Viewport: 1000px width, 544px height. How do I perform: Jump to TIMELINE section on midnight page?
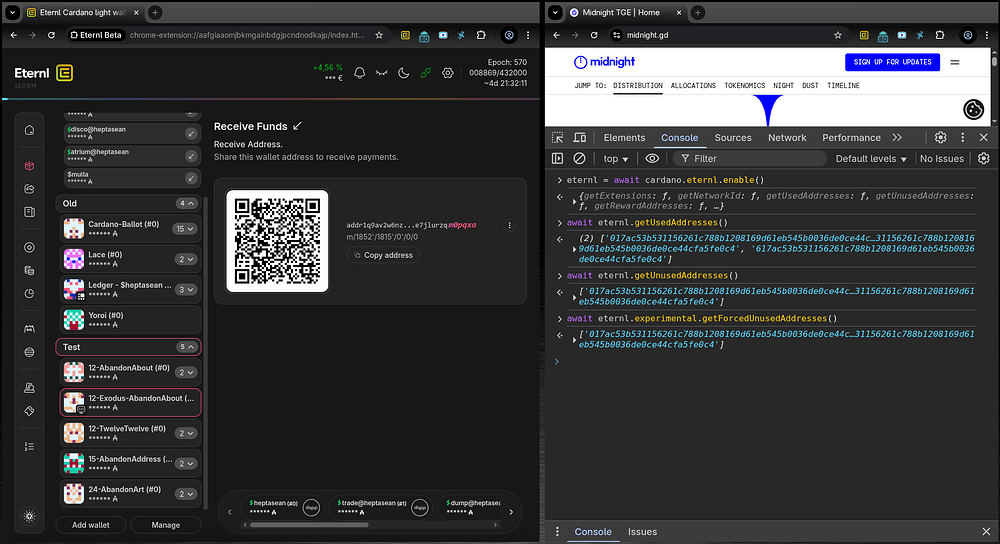coord(843,85)
